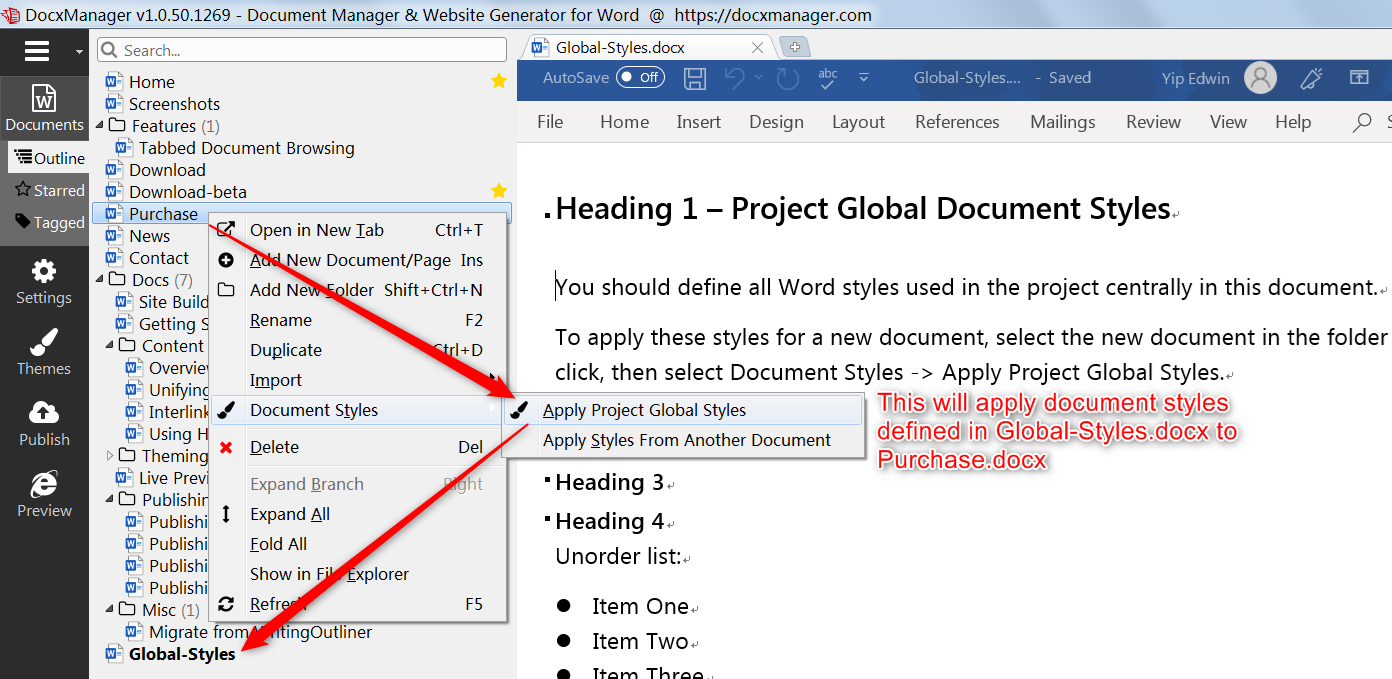Screen dimensions: 1392x679
Task: Choose Delete from the context menu
Action: click(358, 447)
